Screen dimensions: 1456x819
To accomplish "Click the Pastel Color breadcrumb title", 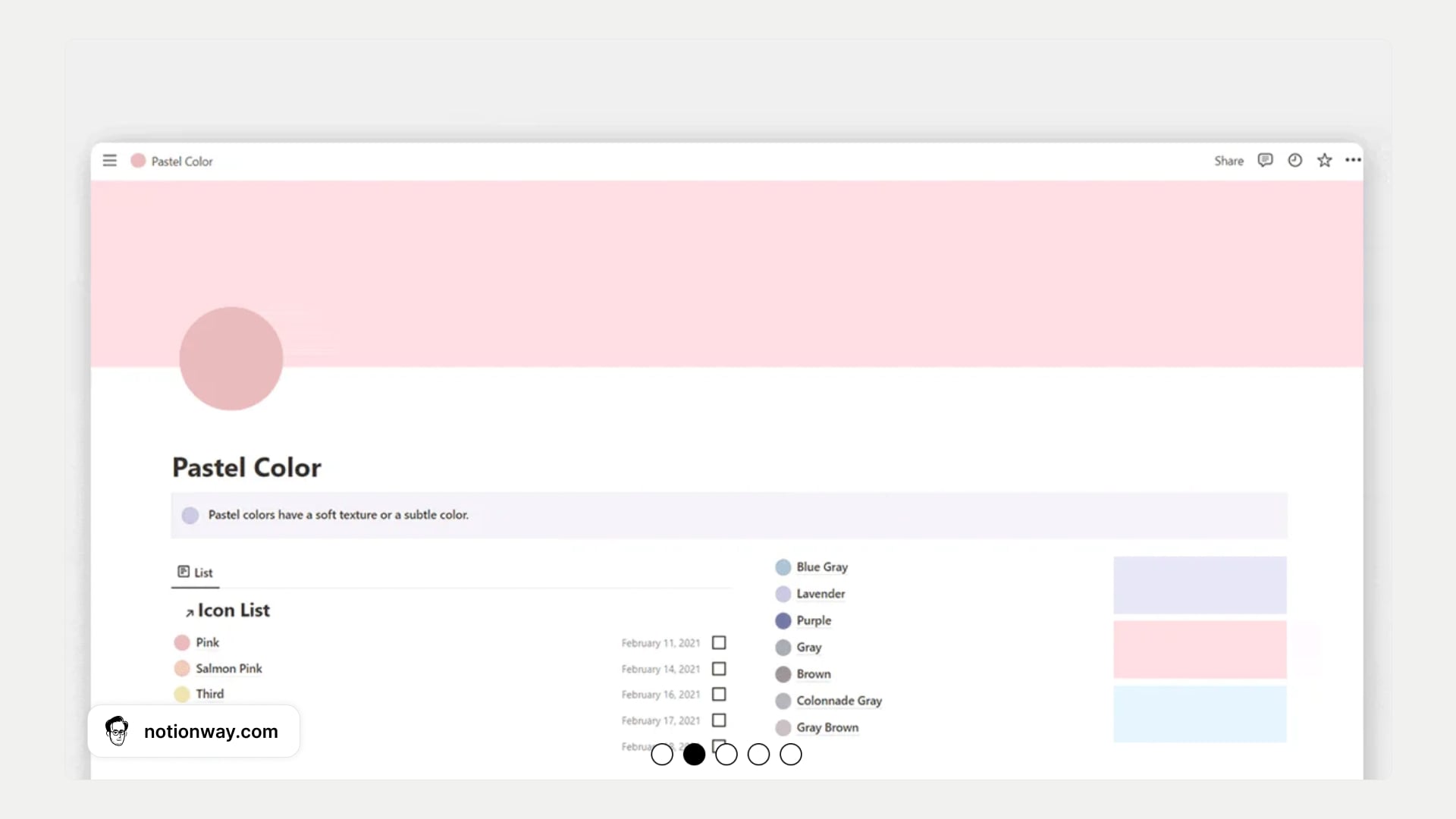I will click(x=182, y=162).
